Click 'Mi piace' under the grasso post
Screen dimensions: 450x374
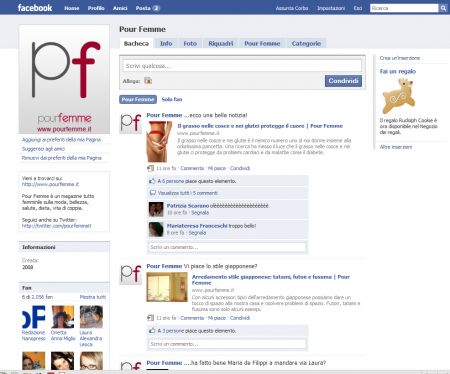pos(217,168)
